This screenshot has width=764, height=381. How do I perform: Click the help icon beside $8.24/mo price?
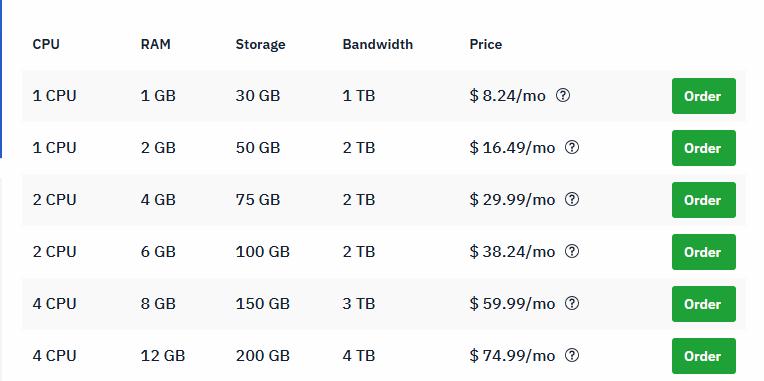(563, 95)
